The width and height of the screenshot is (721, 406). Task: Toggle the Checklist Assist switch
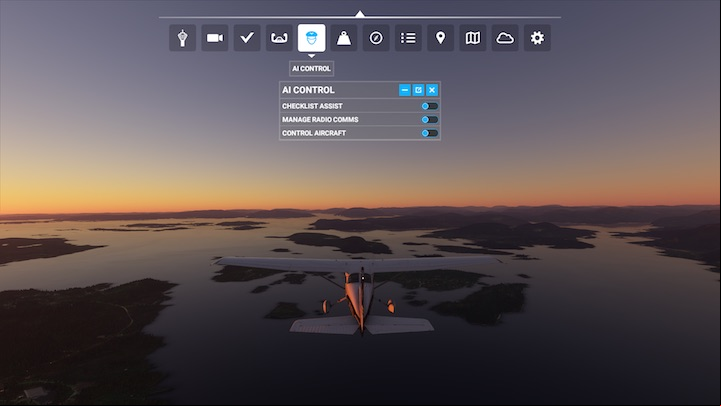click(429, 106)
